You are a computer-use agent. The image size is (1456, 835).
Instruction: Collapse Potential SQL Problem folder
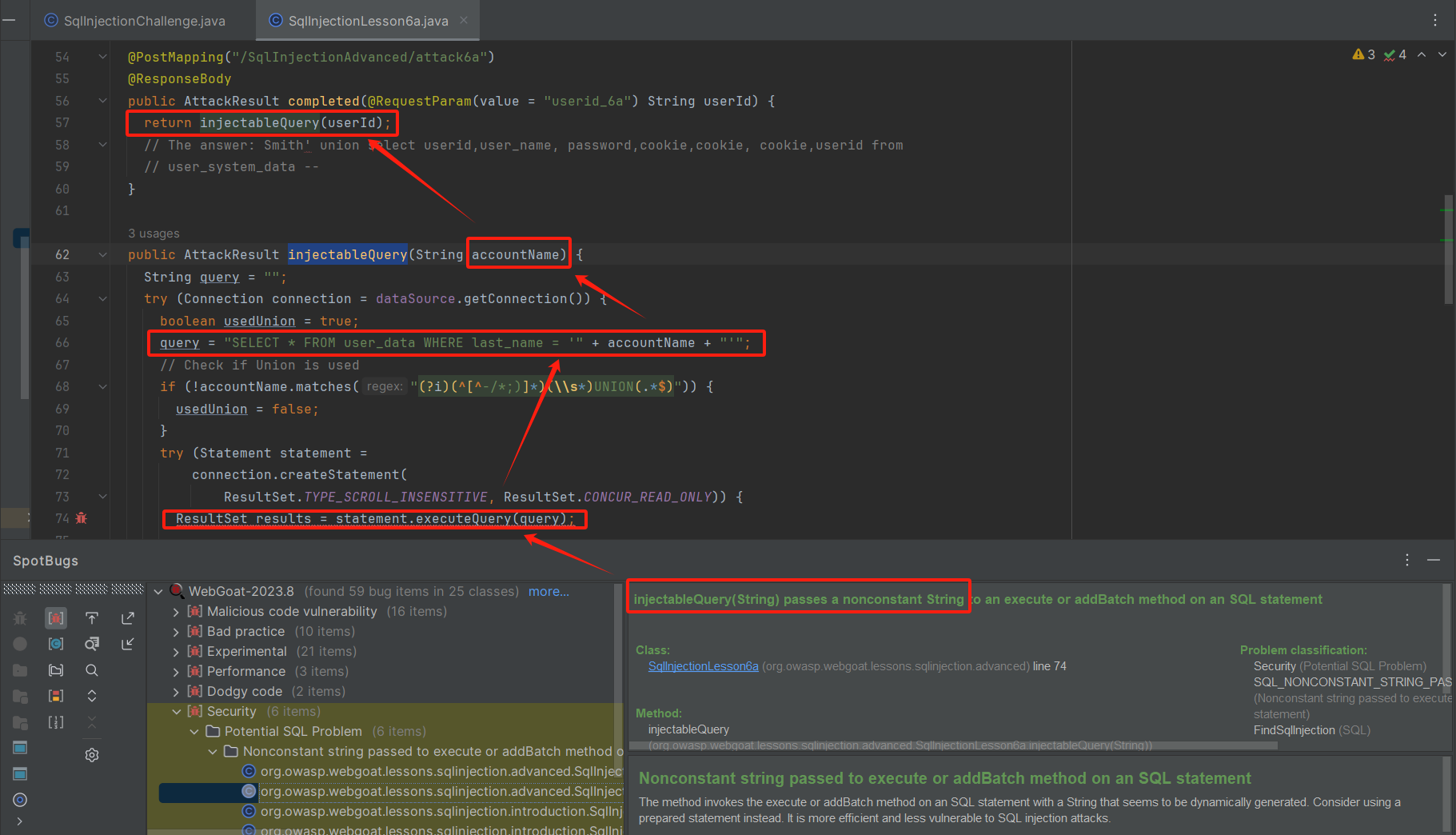[194, 731]
